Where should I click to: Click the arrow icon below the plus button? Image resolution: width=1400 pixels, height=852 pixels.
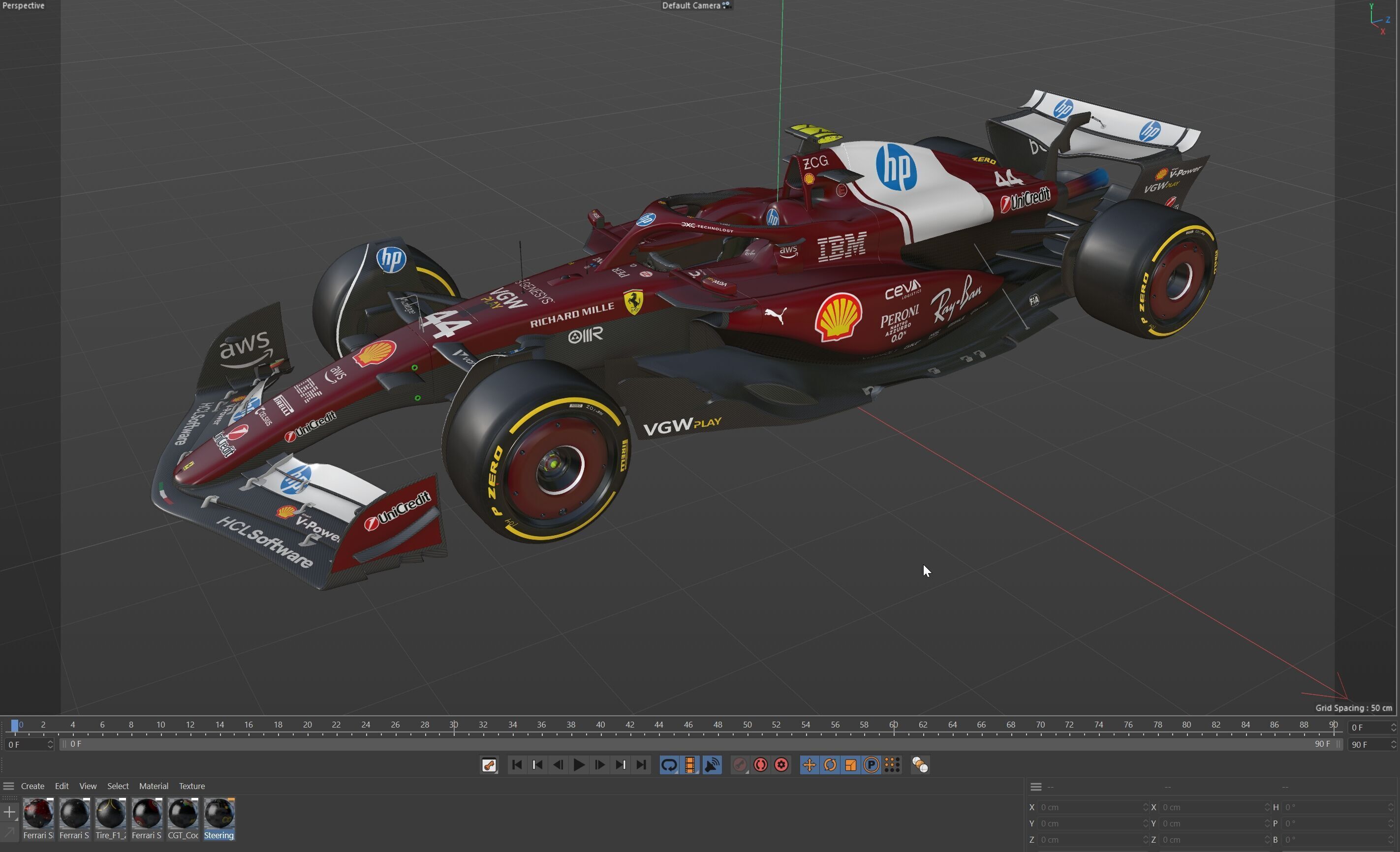[x=9, y=833]
